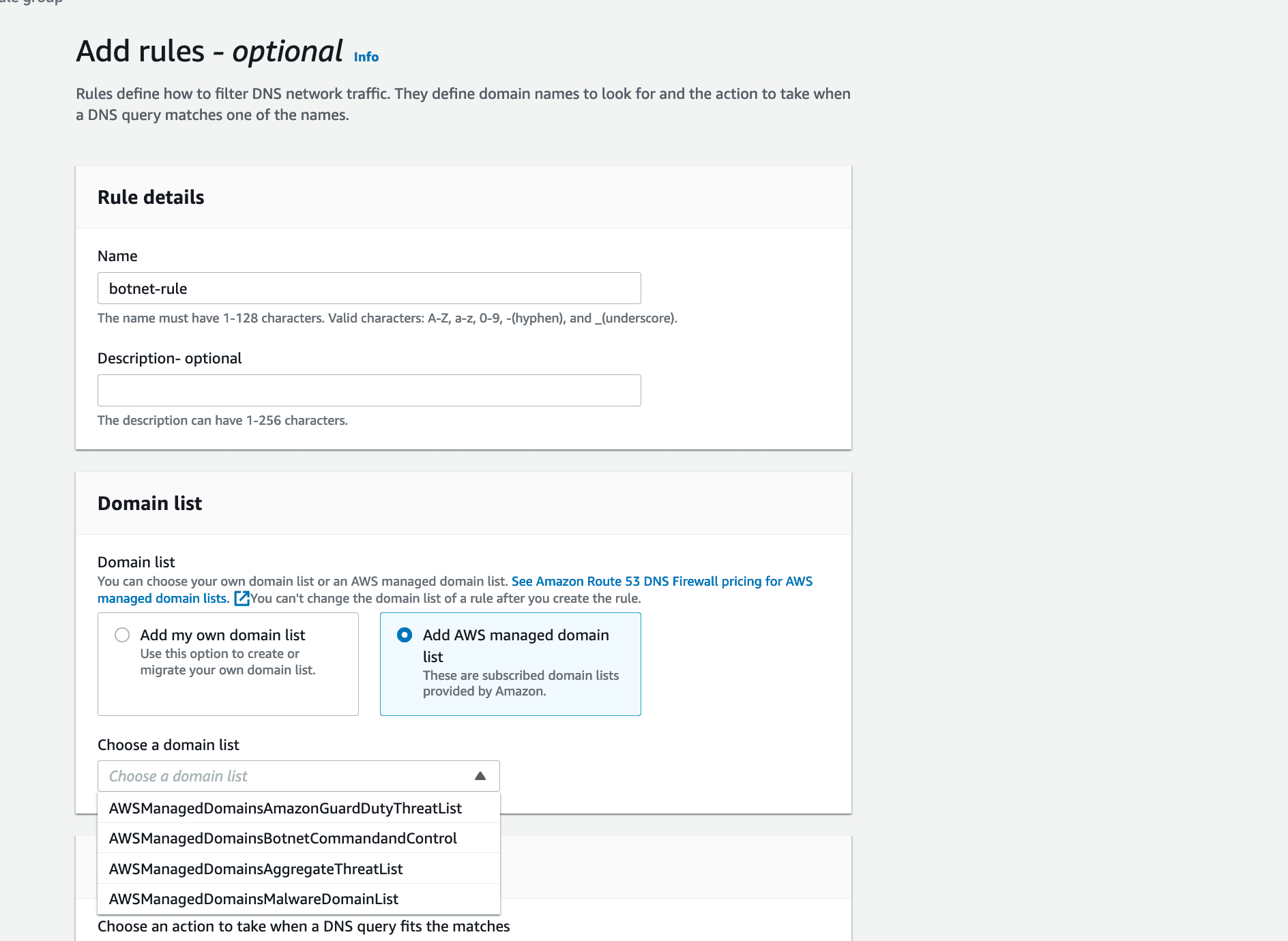Open the Route 53 DNS Firewall pricing link

coord(662,581)
